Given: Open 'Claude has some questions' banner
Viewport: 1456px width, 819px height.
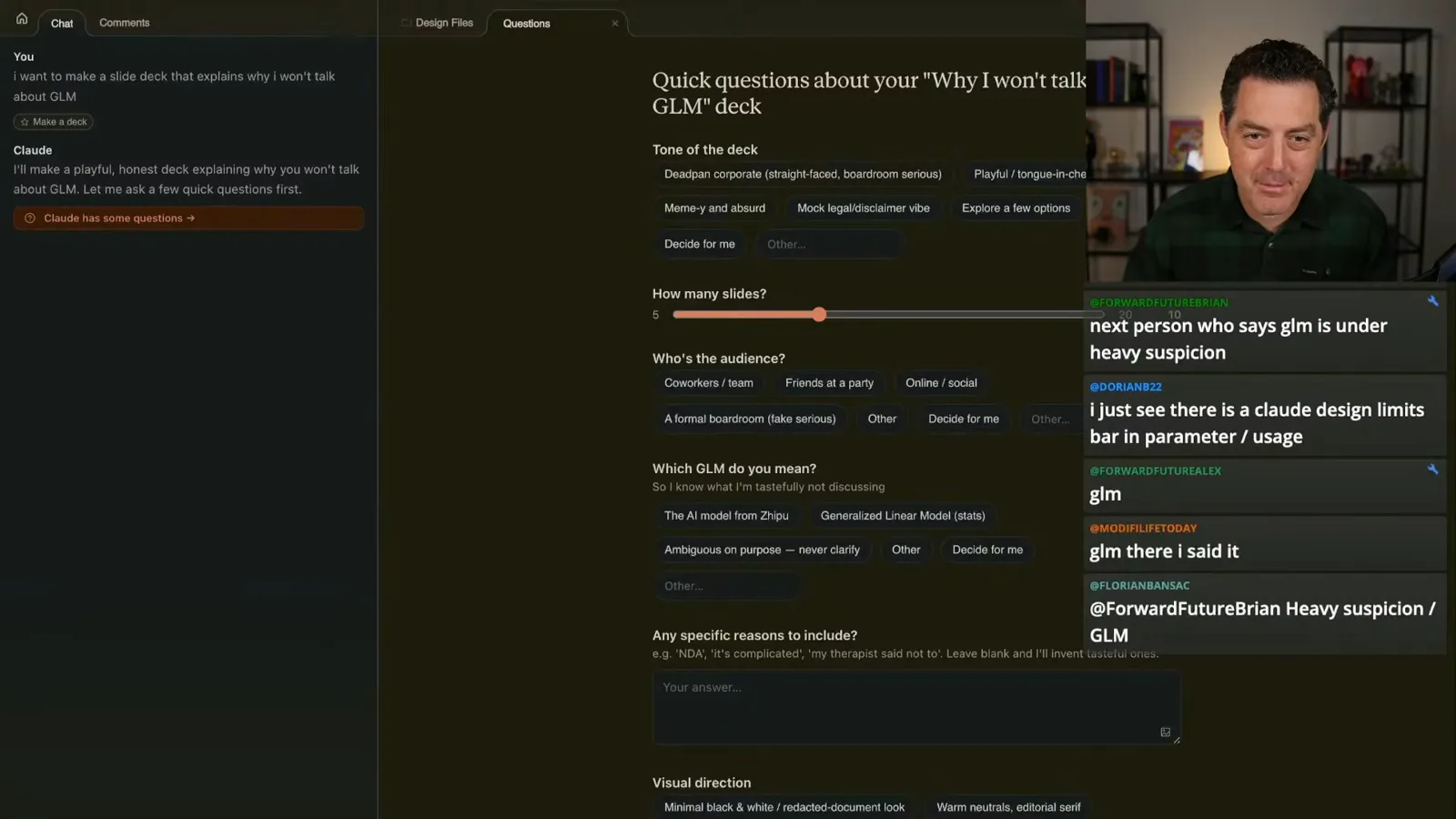Looking at the screenshot, I should click(188, 218).
